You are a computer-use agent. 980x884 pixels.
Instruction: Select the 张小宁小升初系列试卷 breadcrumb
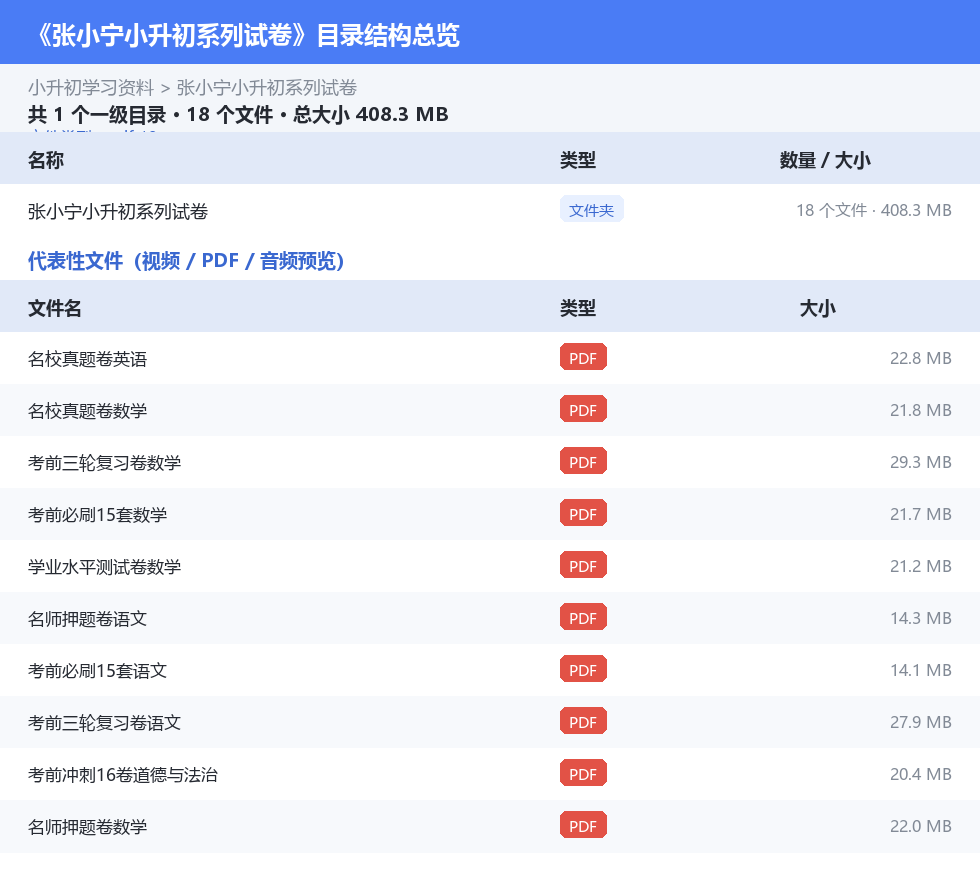point(267,88)
